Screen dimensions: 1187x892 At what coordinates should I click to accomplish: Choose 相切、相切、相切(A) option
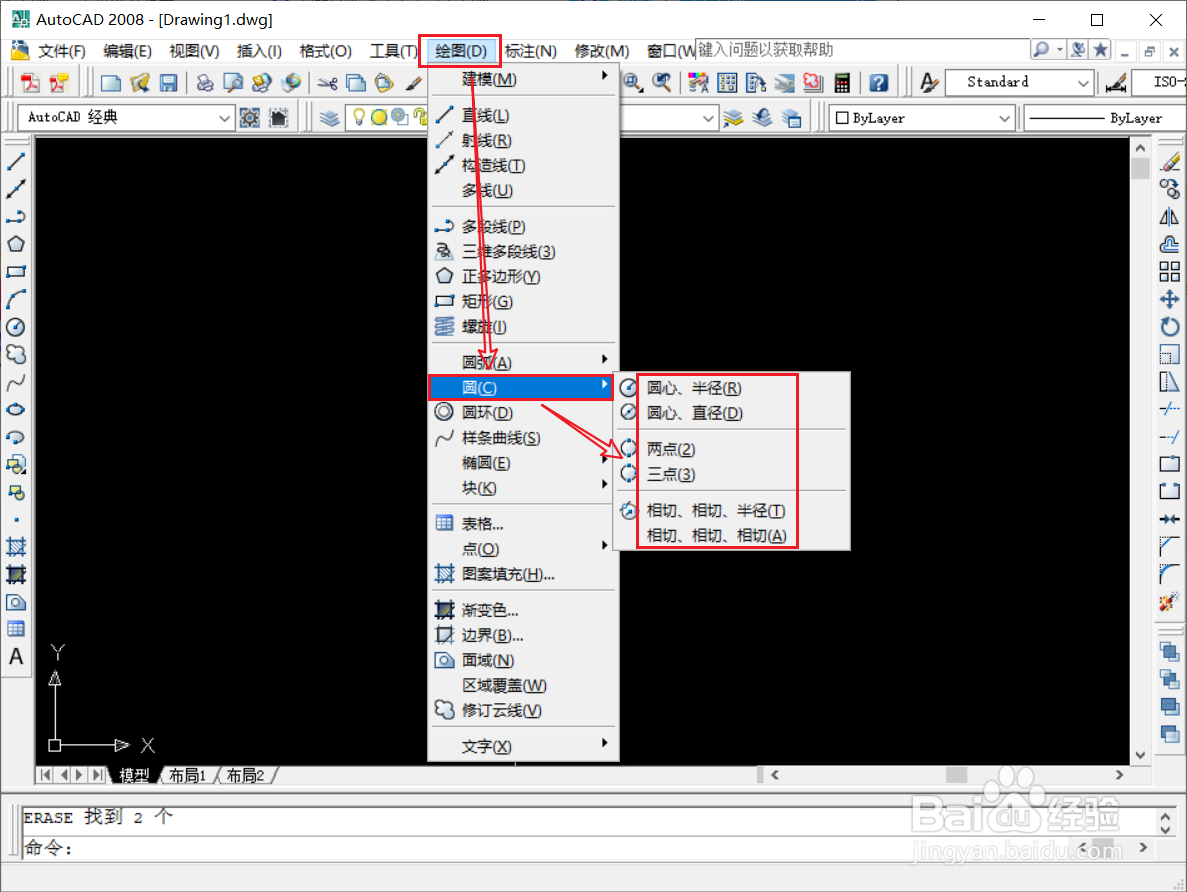731,535
